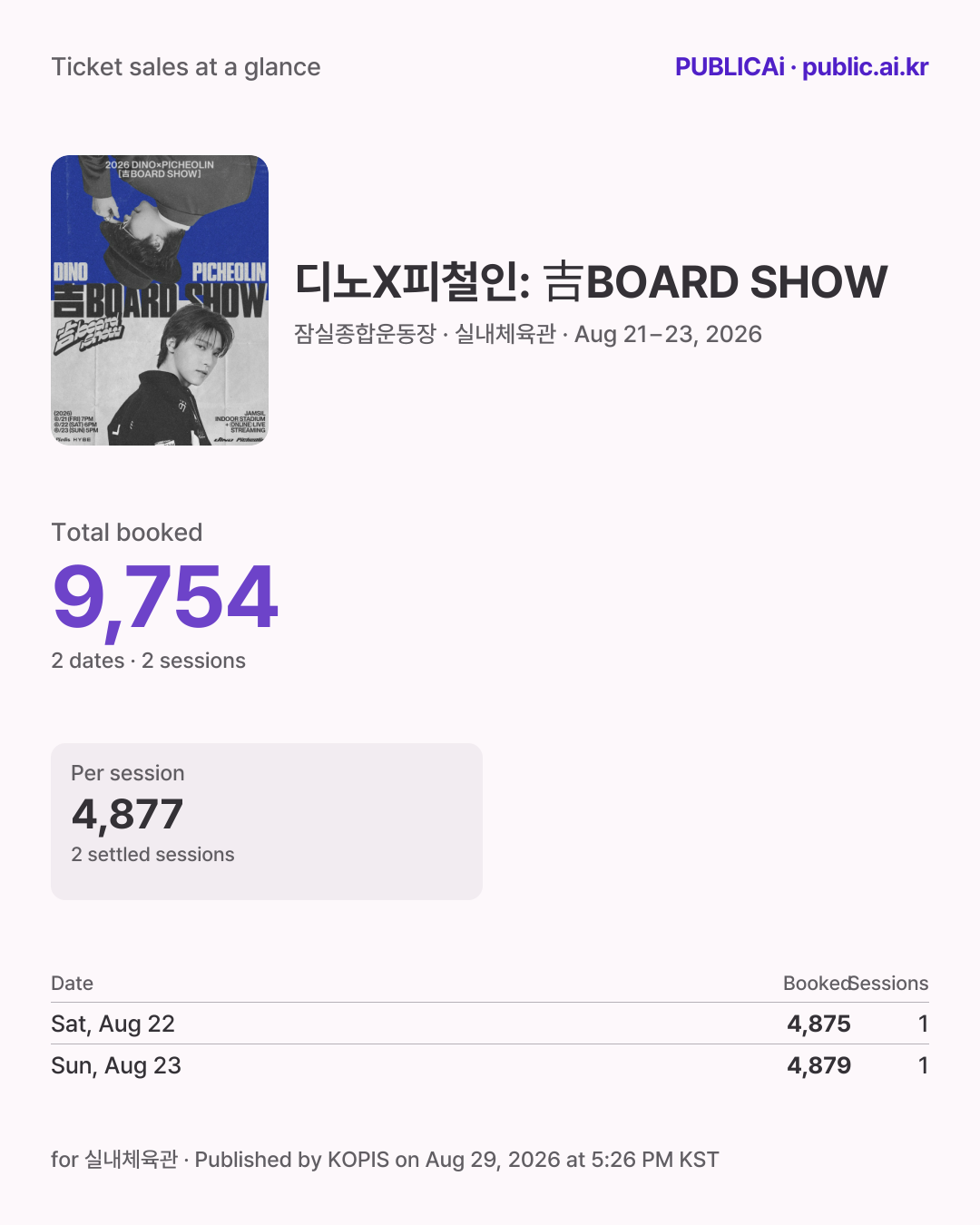Click the 2 settled sessions caption
Viewport: 980px width, 1225px height.
pyautogui.click(x=152, y=855)
